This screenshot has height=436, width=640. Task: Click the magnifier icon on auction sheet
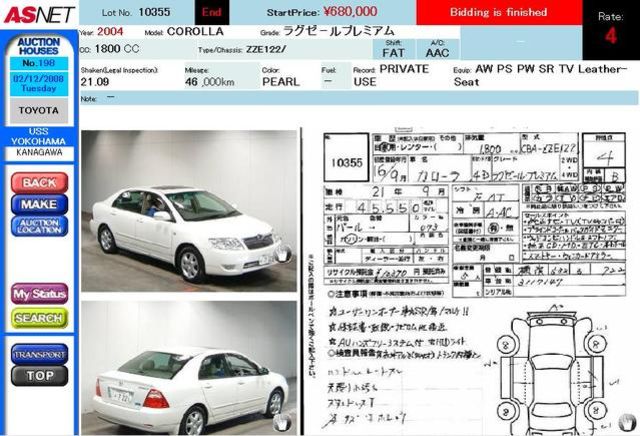[x=627, y=423]
